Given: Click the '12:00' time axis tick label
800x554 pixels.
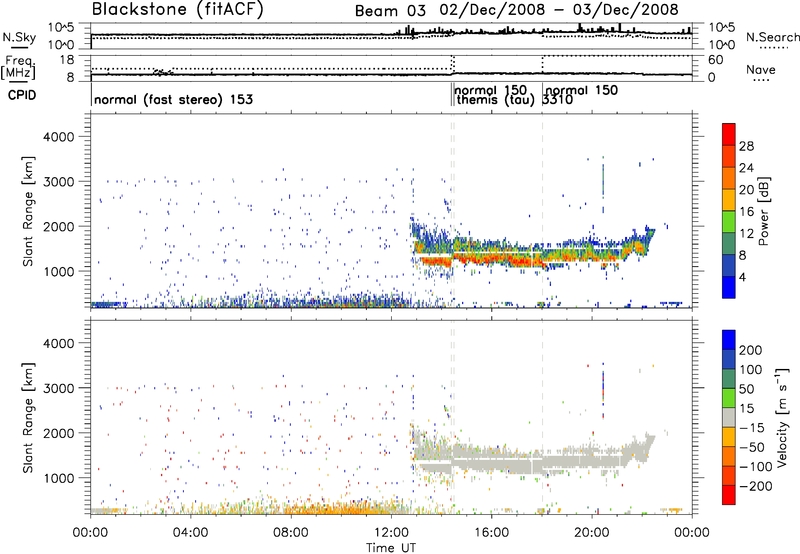Looking at the screenshot, I should (391, 533).
